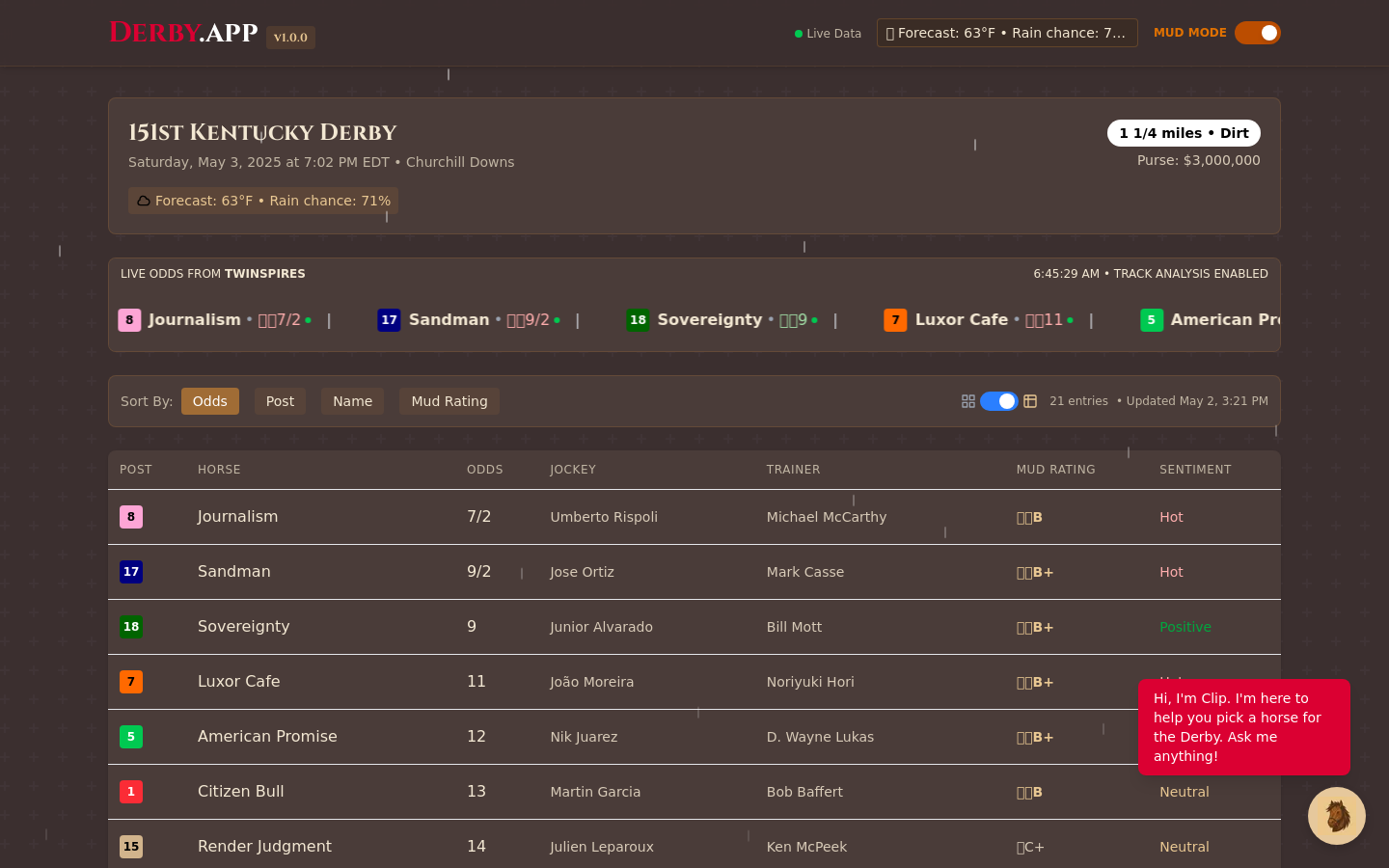Open the header forecast widget
1389x868 pixels.
point(1007,33)
